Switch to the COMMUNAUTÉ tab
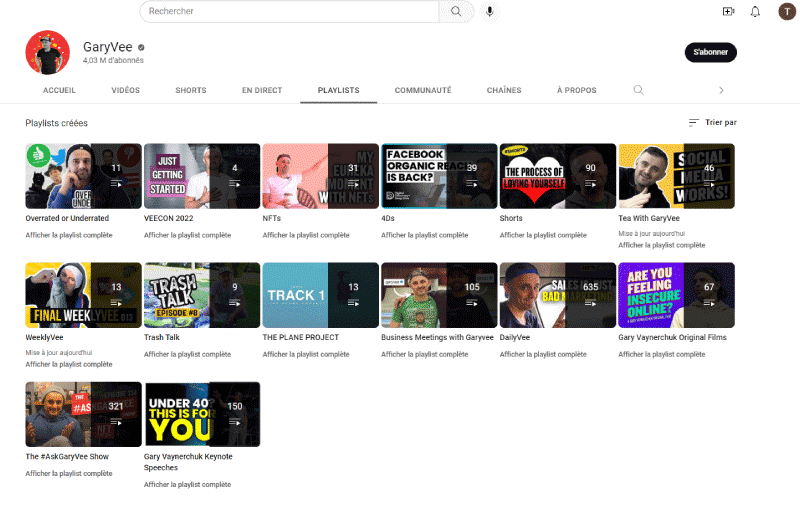Screen dimensions: 800x530 pos(423,90)
